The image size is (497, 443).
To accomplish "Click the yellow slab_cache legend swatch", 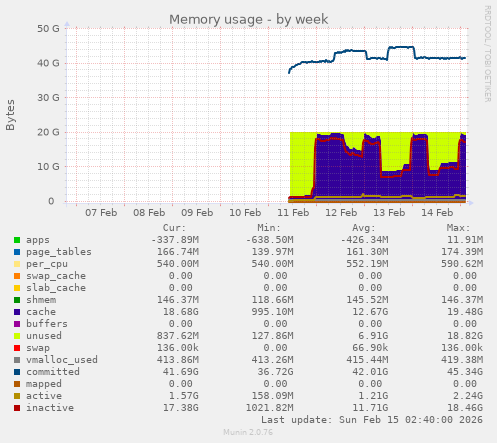I will pos(17,288).
